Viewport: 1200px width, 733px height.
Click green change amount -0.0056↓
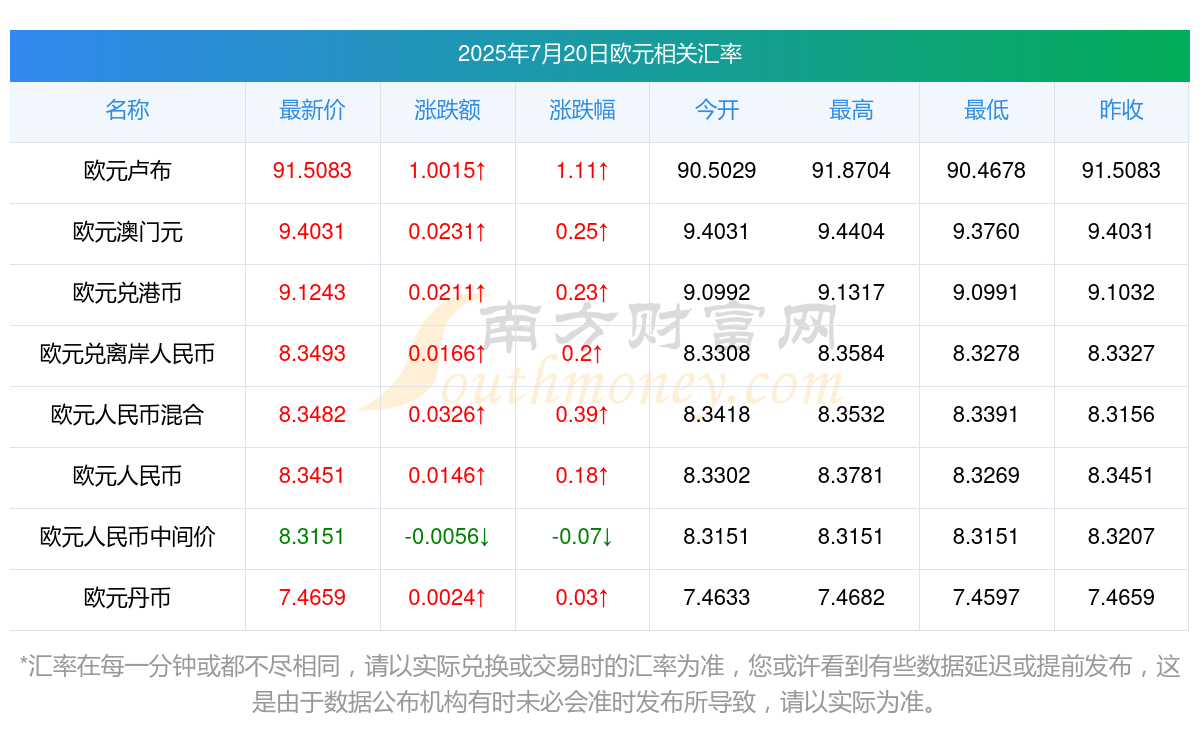pos(447,537)
